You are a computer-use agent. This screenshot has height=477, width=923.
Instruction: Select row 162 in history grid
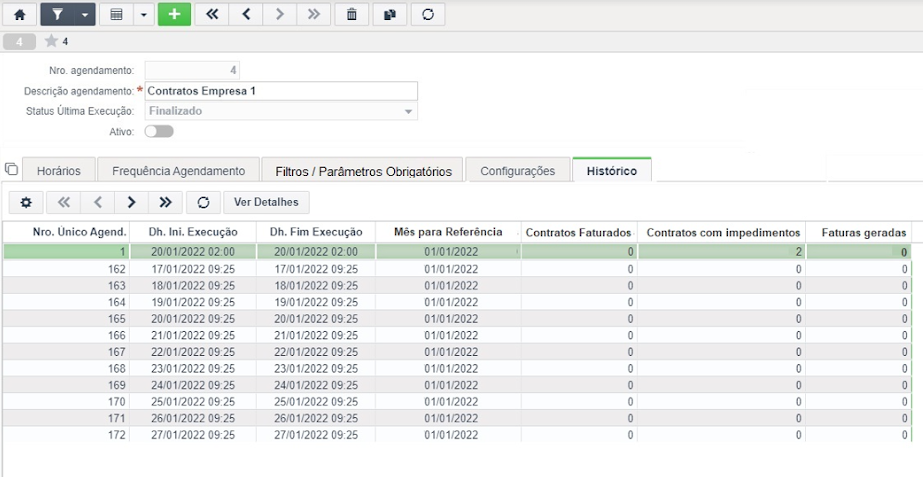tap(457, 269)
